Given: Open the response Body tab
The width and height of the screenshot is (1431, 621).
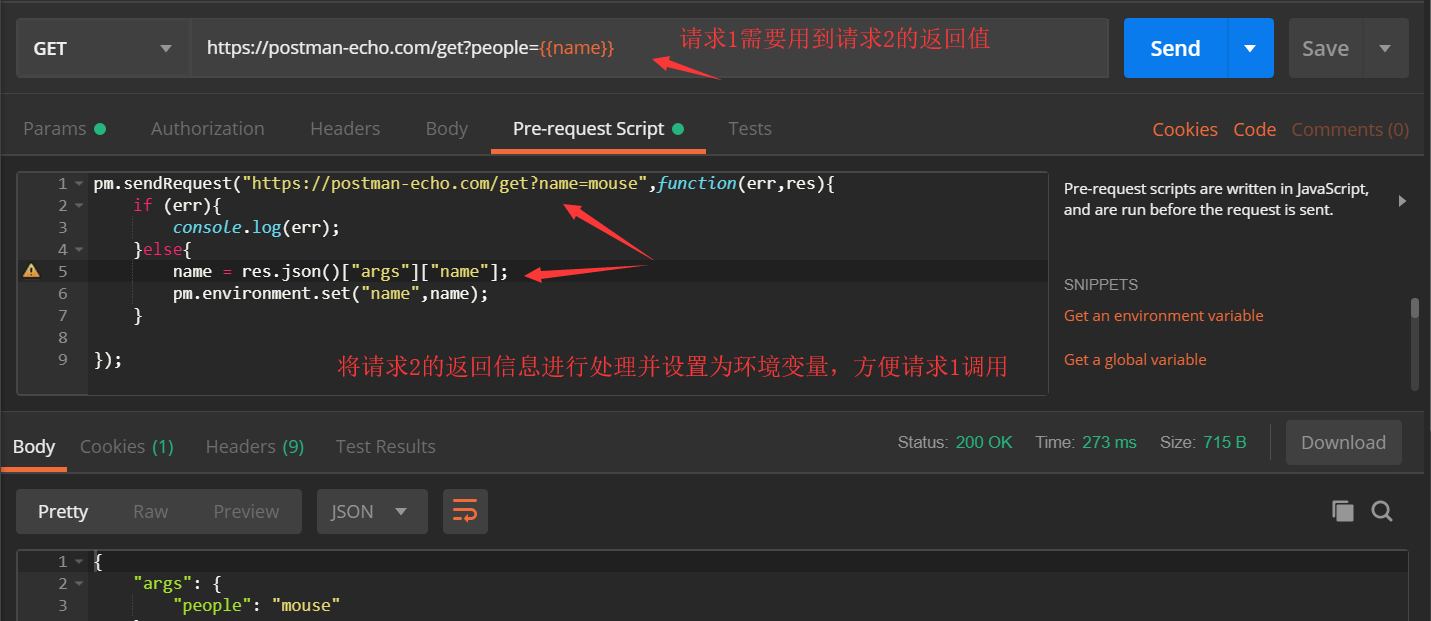Looking at the screenshot, I should pyautogui.click(x=34, y=446).
